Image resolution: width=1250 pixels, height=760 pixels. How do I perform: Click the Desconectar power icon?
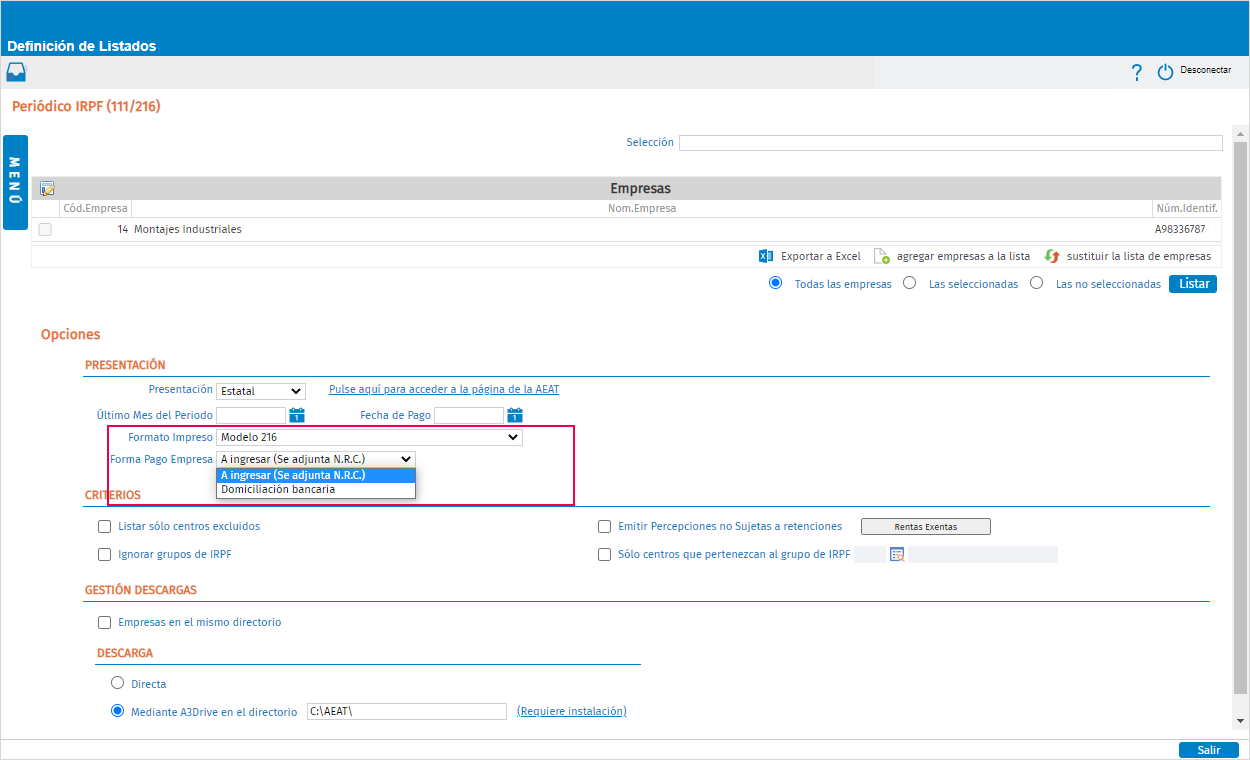(1165, 72)
